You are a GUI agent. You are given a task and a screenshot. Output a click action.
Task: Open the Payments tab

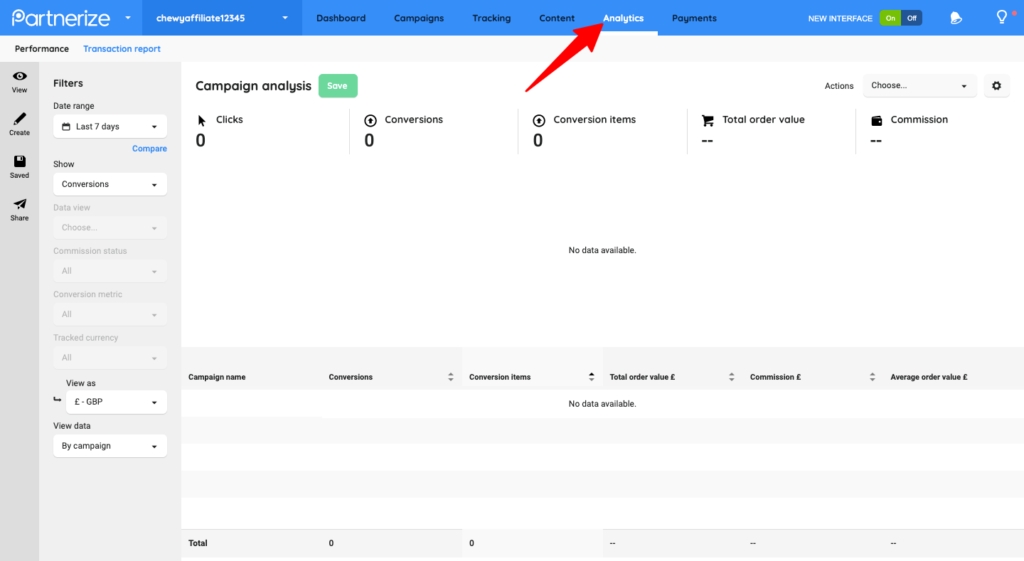click(x=694, y=18)
